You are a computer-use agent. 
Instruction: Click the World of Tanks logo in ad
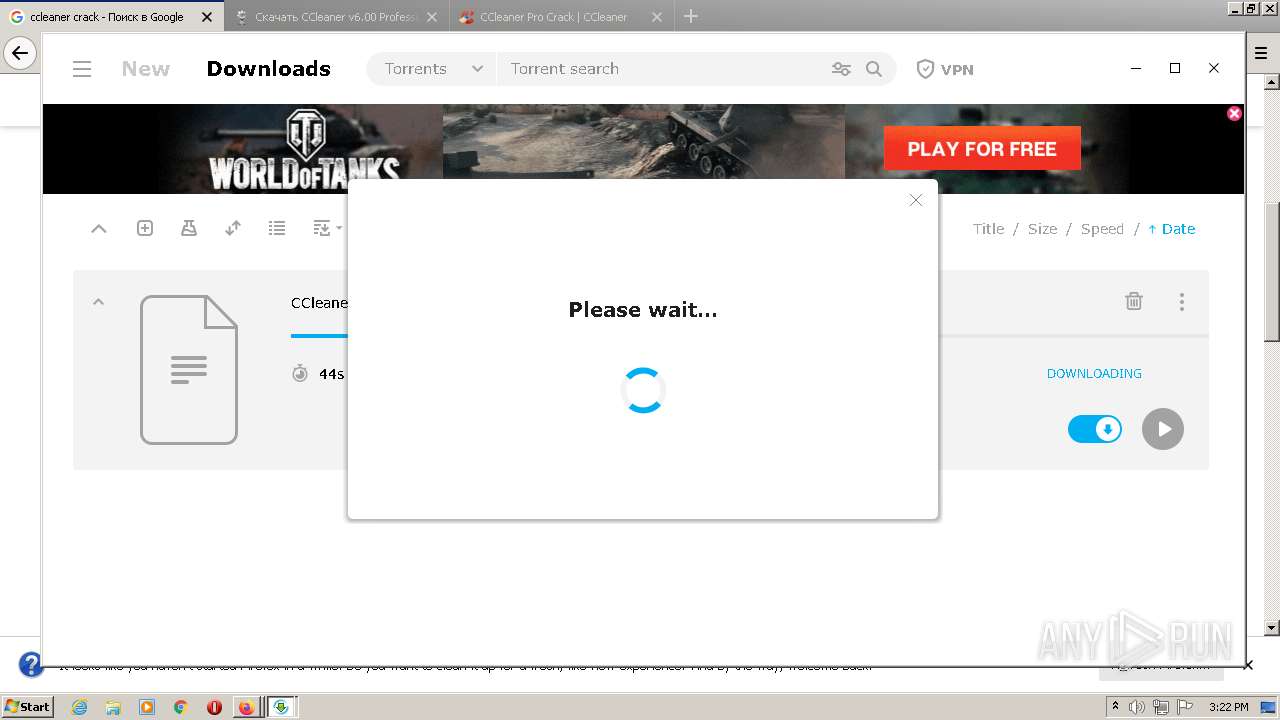[x=304, y=150]
